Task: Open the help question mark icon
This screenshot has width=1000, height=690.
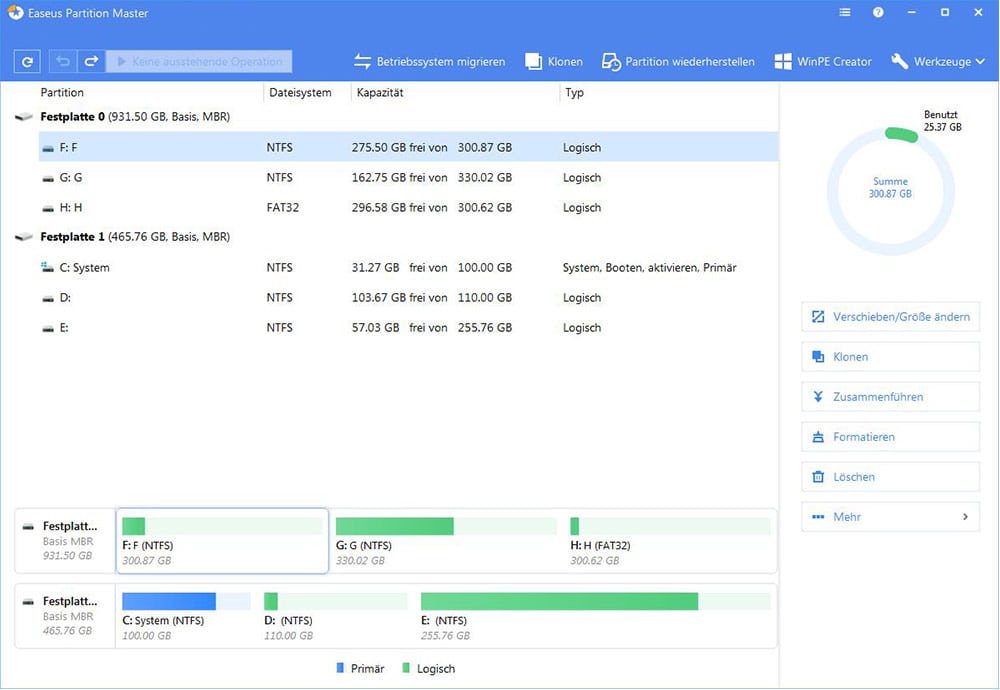Action: click(878, 12)
